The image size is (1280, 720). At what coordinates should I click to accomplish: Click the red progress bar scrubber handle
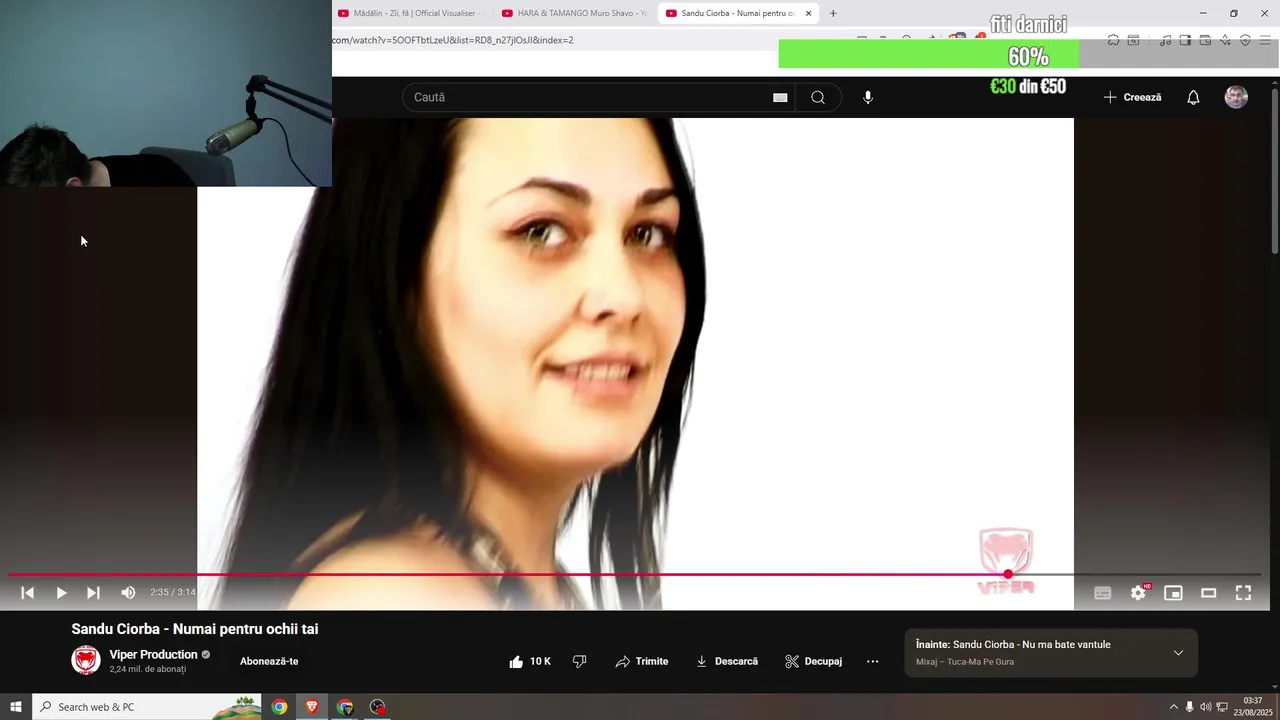[x=1008, y=574]
